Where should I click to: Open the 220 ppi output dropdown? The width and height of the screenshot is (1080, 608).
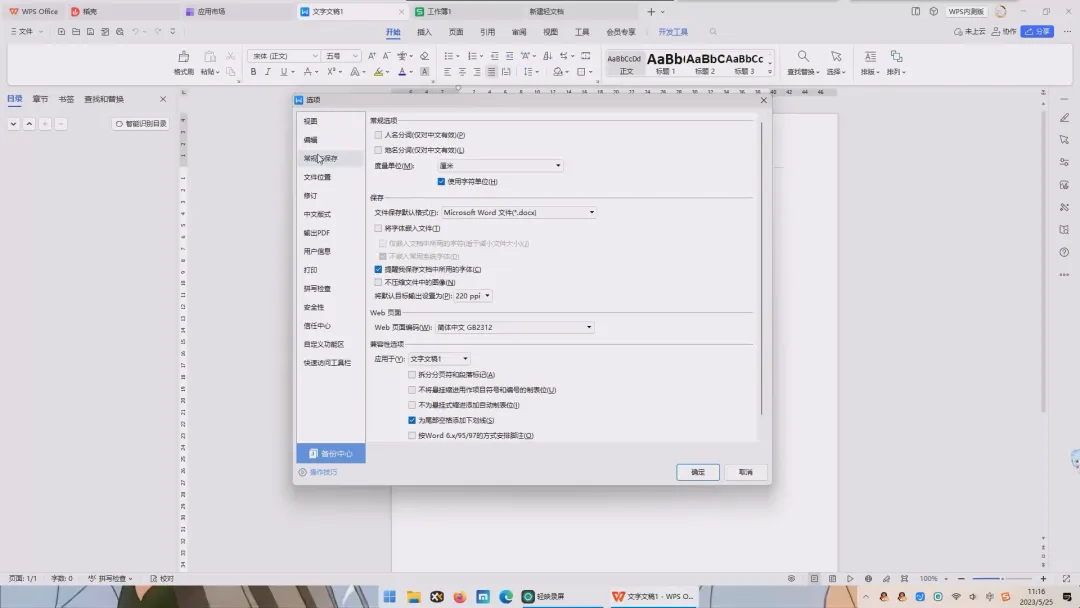point(472,296)
